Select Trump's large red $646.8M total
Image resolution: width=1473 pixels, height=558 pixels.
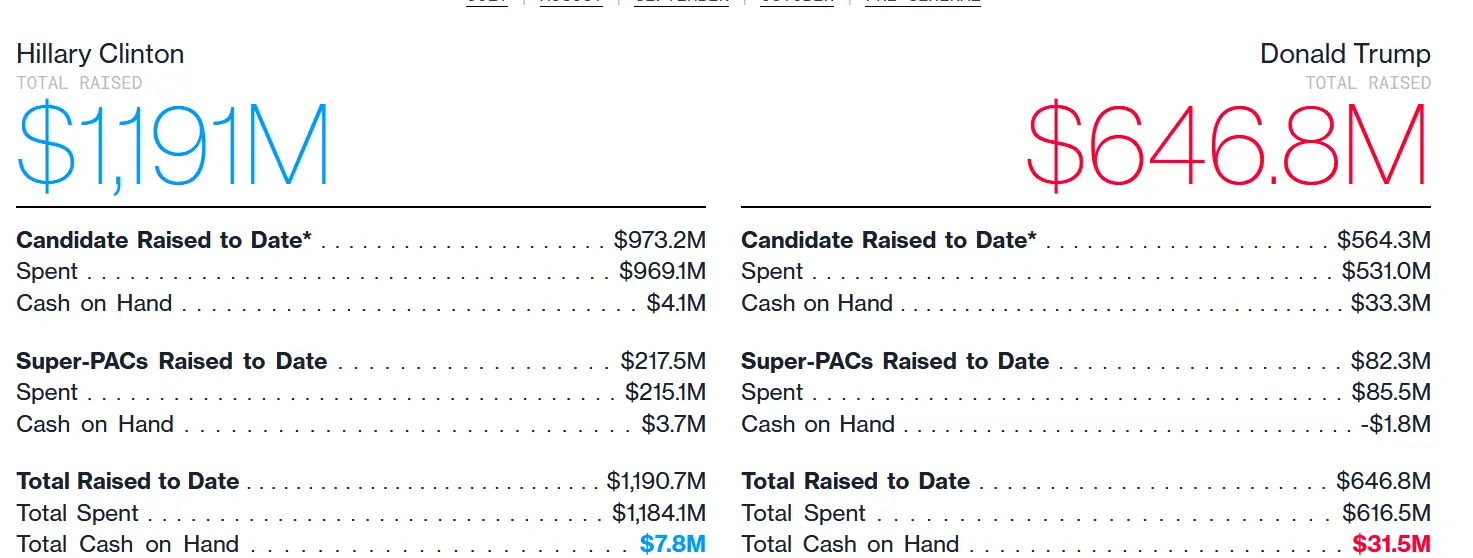(1227, 147)
